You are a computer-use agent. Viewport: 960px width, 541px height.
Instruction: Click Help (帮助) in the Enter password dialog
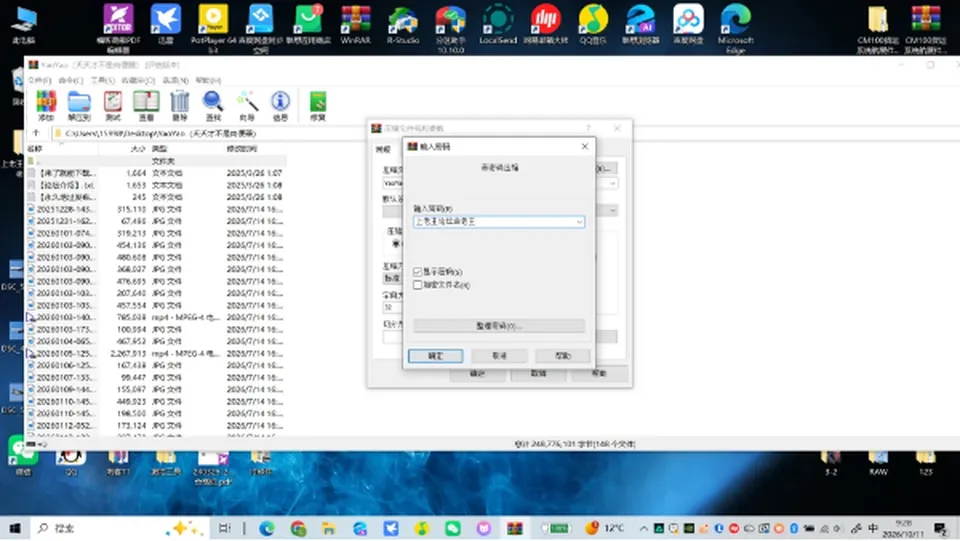pyautogui.click(x=563, y=356)
